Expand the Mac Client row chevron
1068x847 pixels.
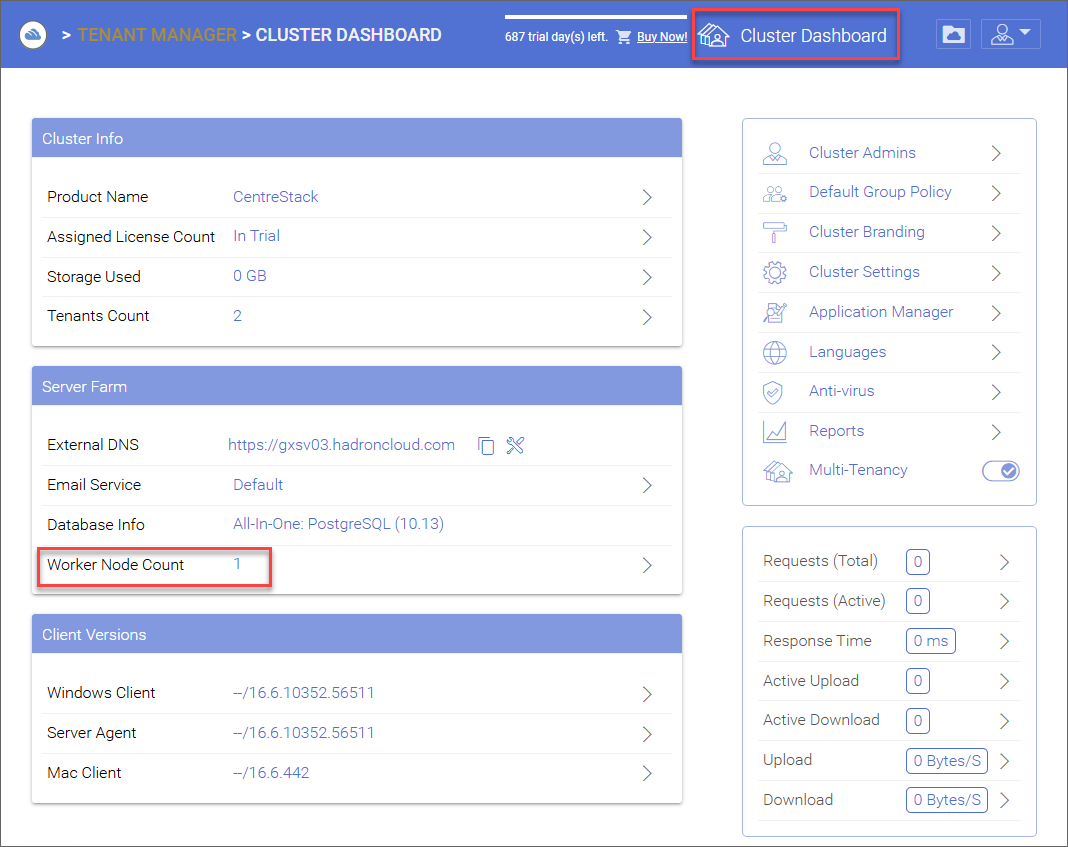646,773
